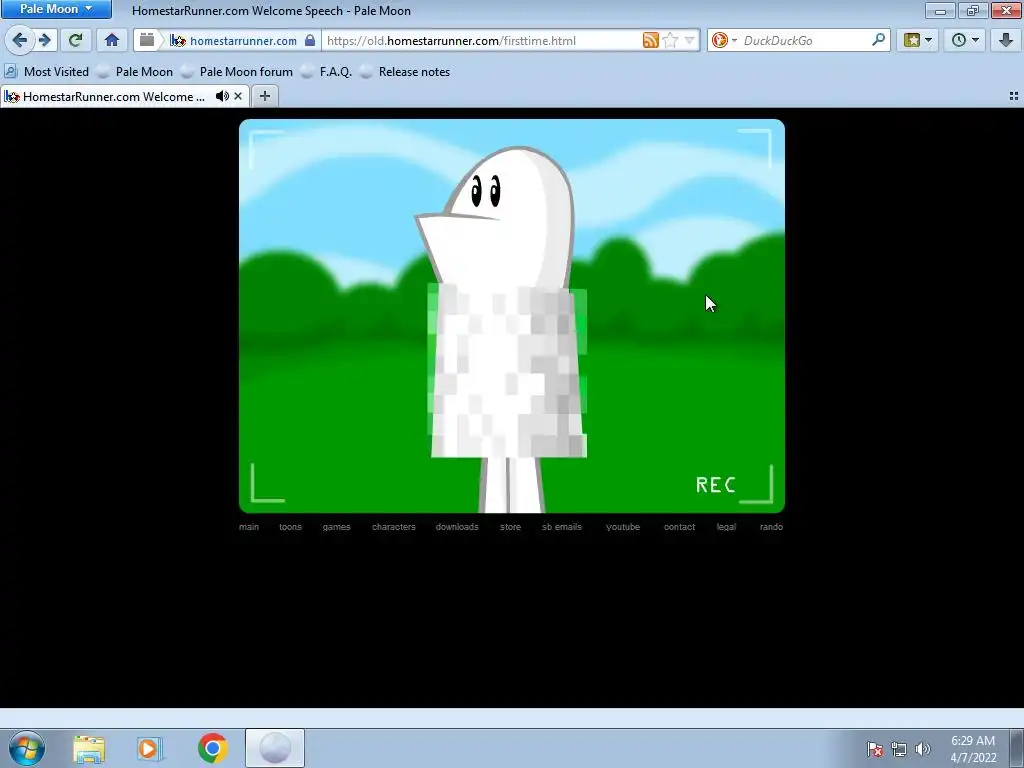This screenshot has height=768, width=1024.
Task: Click Show desktop strip beside the clock
Action: pyautogui.click(x=1017, y=749)
